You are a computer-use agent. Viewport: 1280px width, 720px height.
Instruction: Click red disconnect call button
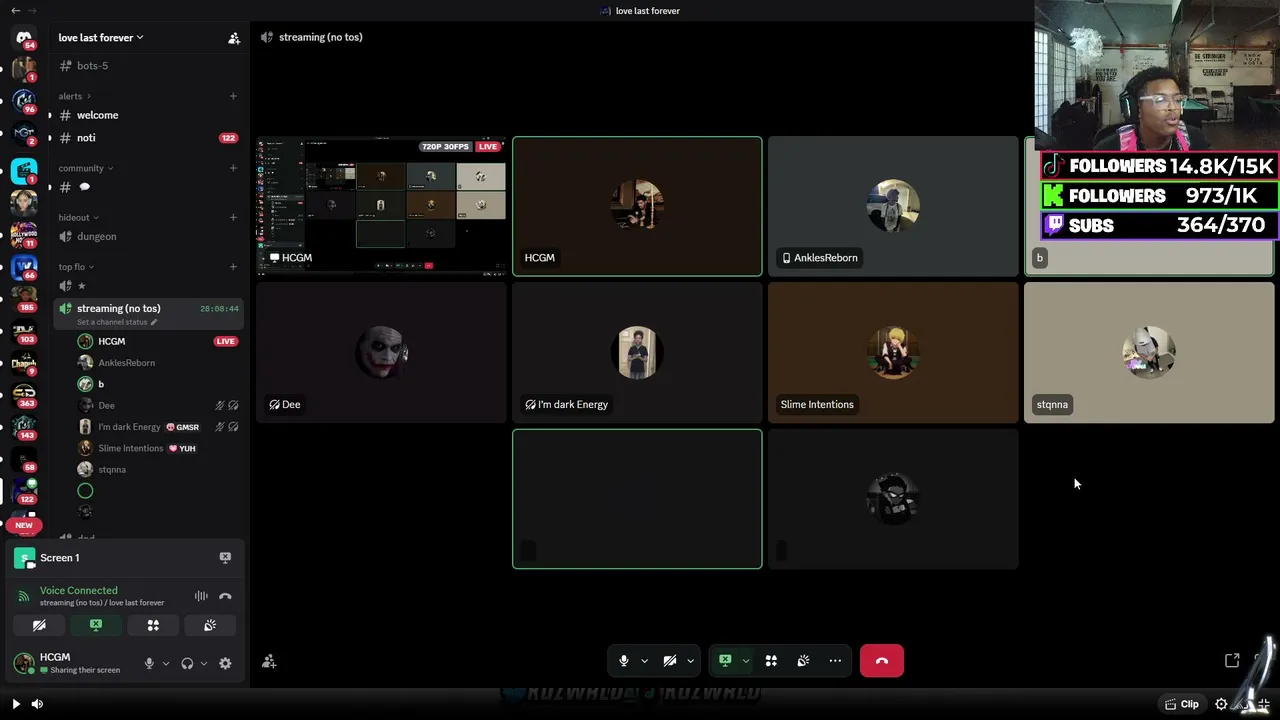coord(882,661)
